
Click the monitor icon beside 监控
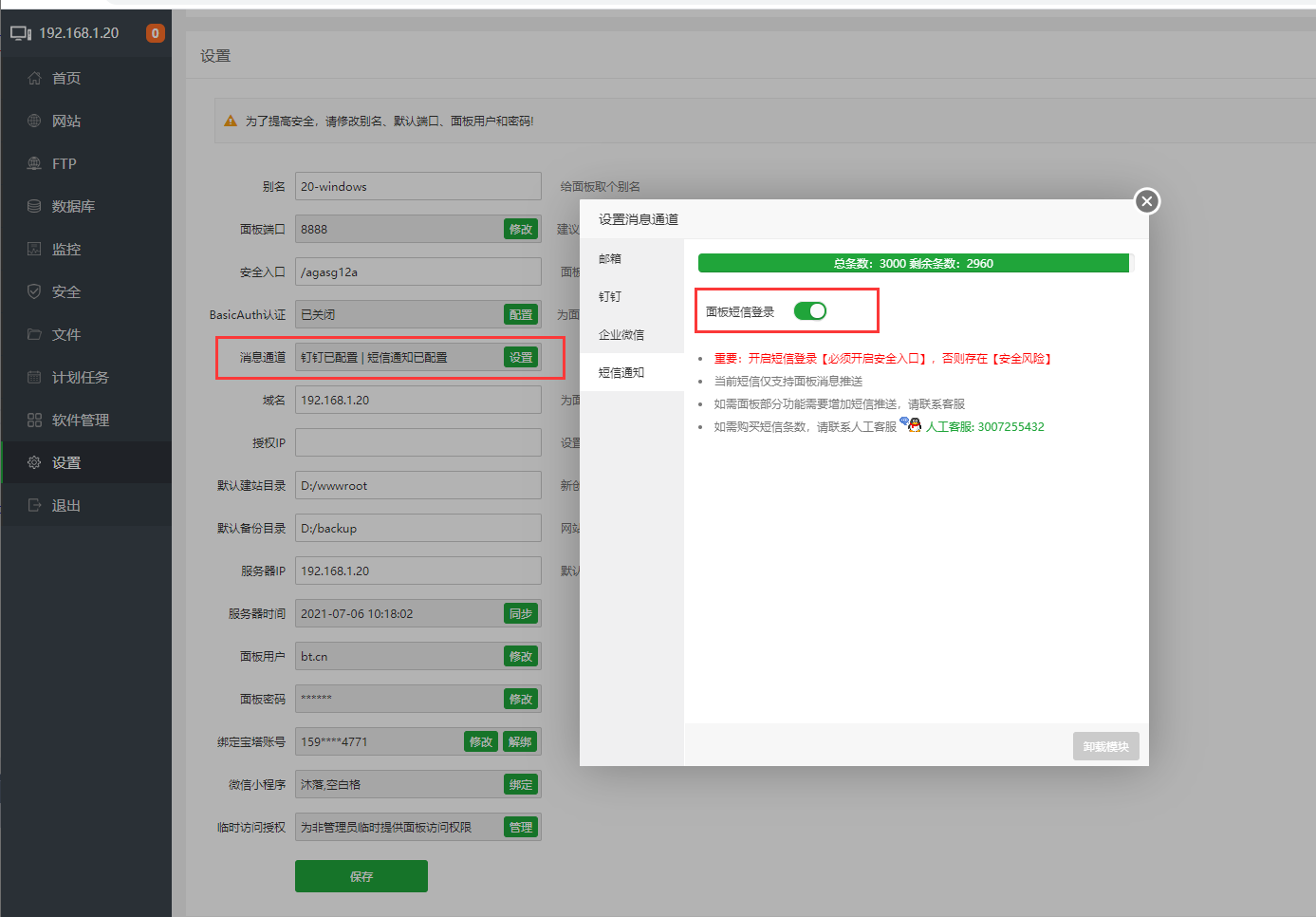(34, 249)
